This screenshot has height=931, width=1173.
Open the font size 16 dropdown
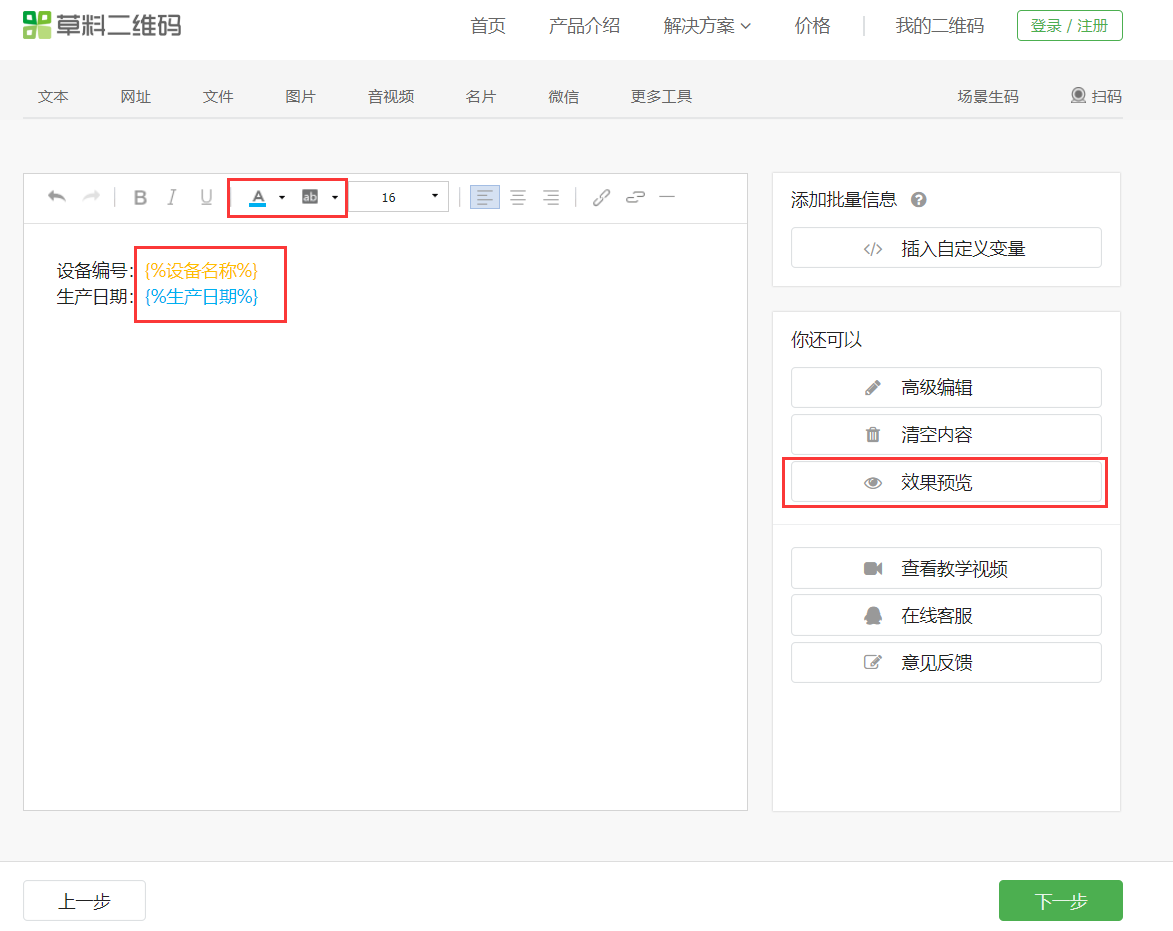click(400, 197)
